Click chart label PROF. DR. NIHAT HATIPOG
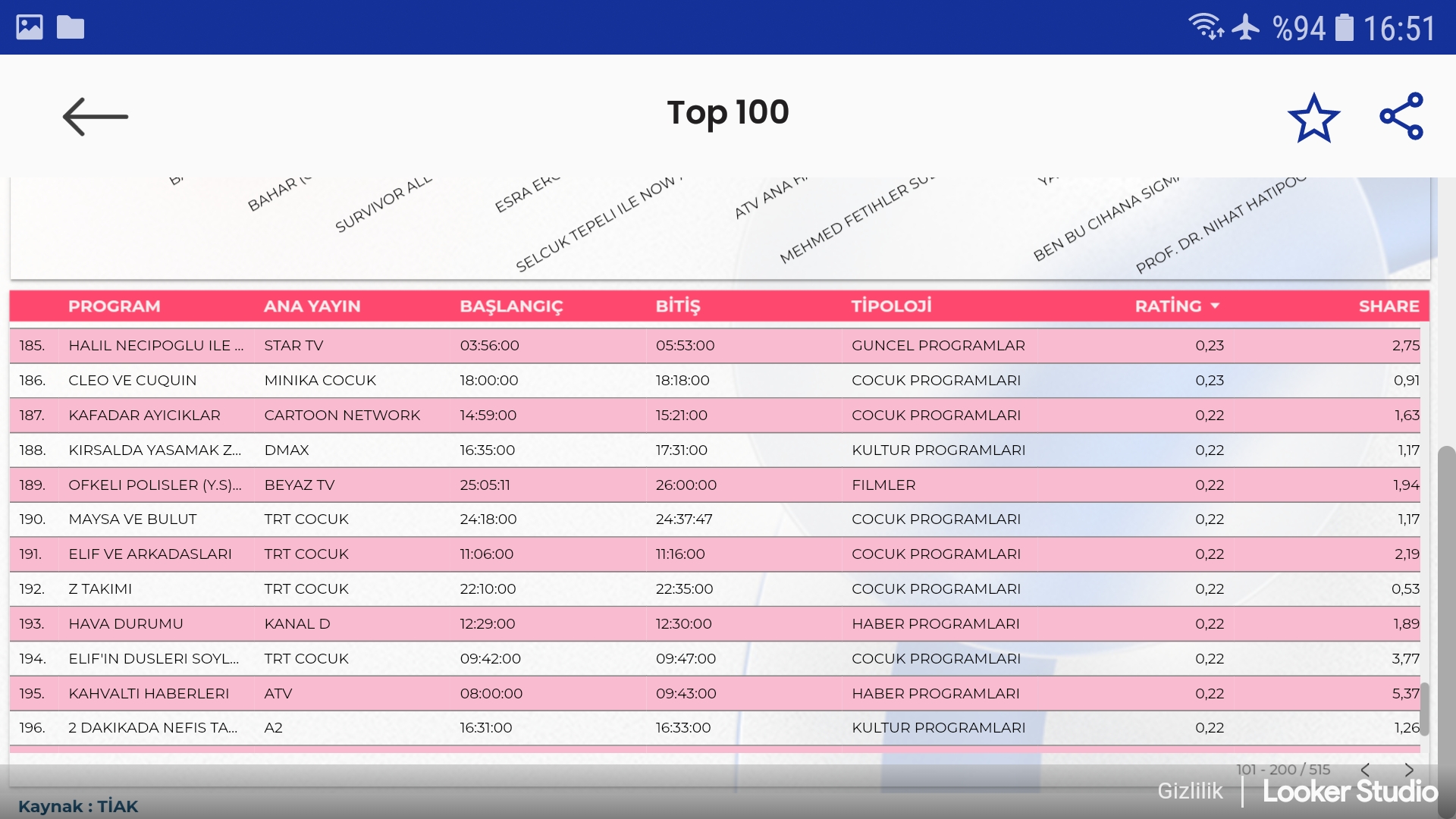This screenshot has width=1456, height=819. 1221,224
